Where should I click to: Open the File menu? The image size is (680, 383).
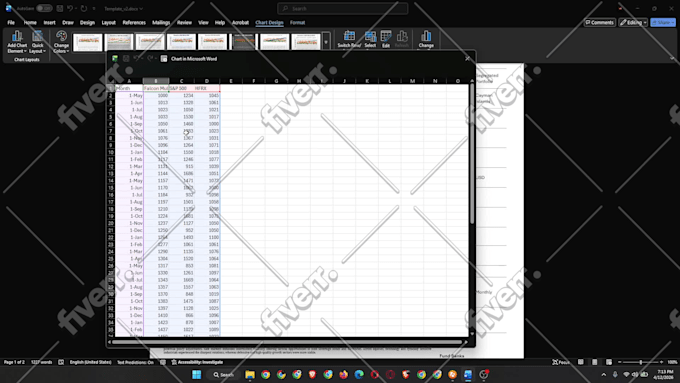click(11, 23)
